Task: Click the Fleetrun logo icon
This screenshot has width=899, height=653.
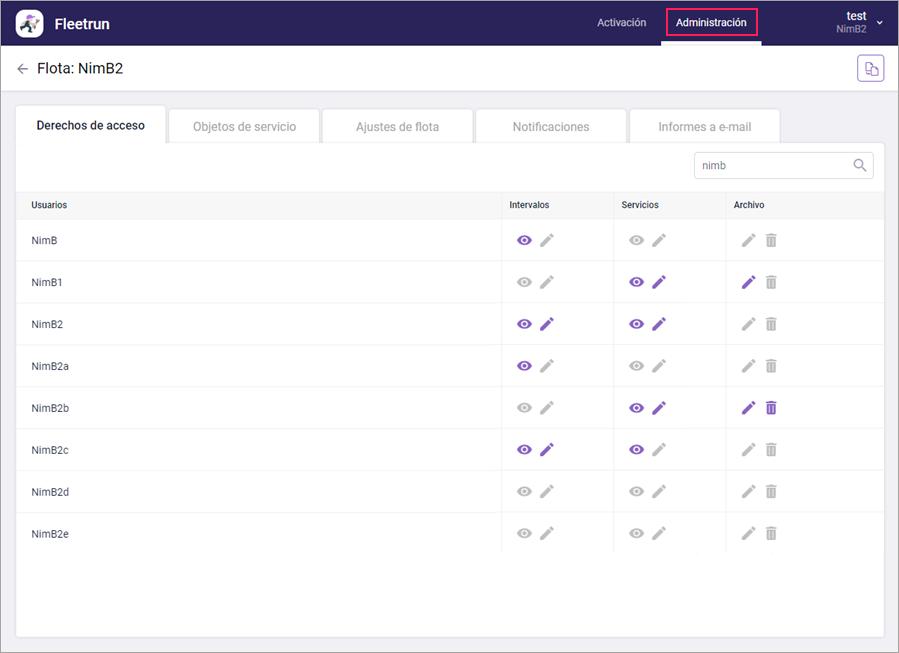Action: pyautogui.click(x=30, y=22)
